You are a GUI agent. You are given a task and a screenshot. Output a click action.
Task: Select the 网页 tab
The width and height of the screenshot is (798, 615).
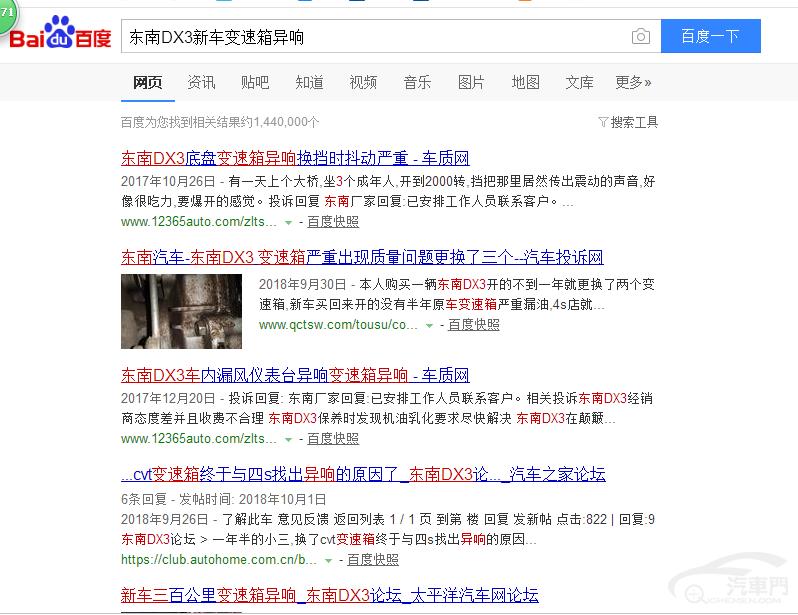[148, 82]
